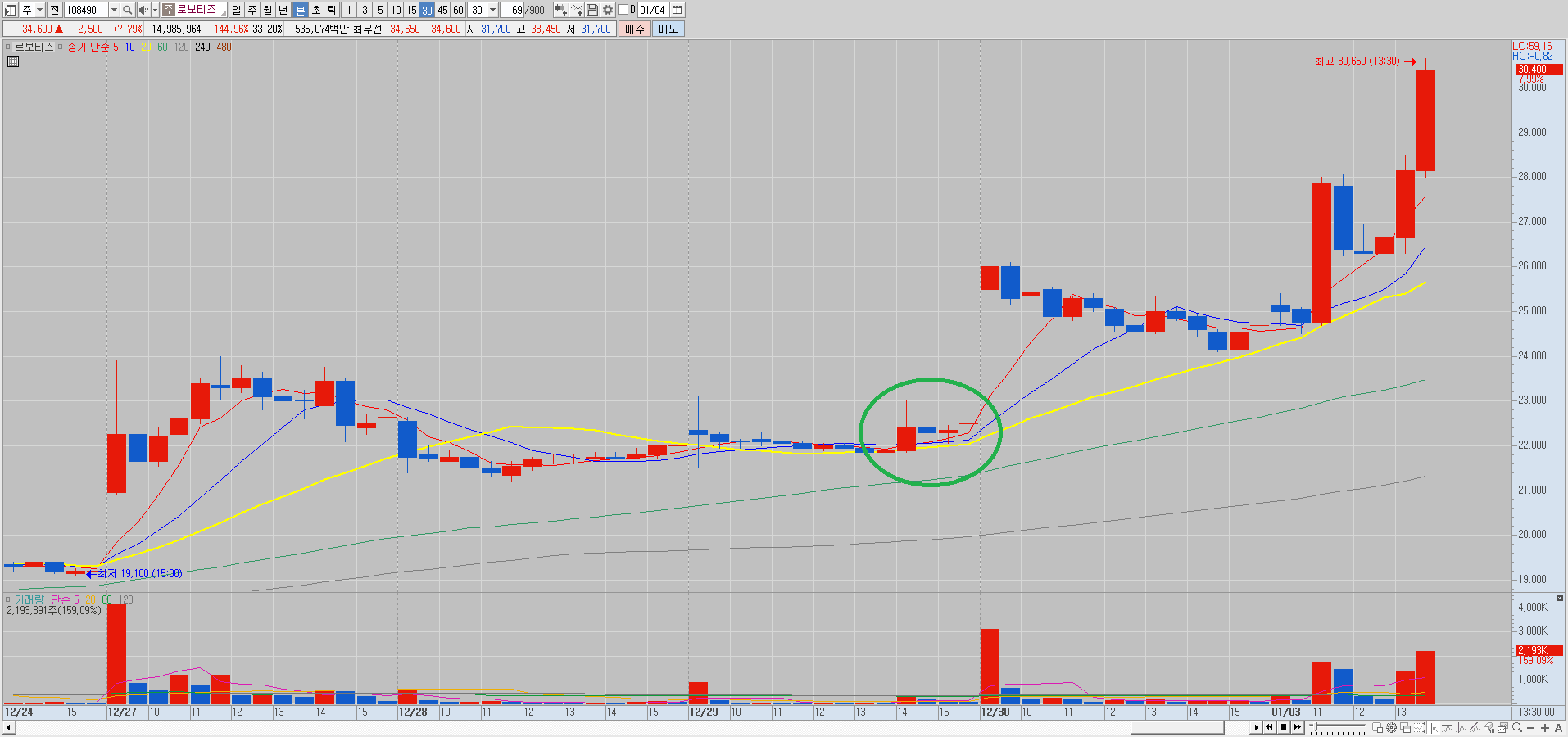The image size is (1568, 737).
Task: Click the 01/03 date marker on time axis
Action: (1286, 712)
